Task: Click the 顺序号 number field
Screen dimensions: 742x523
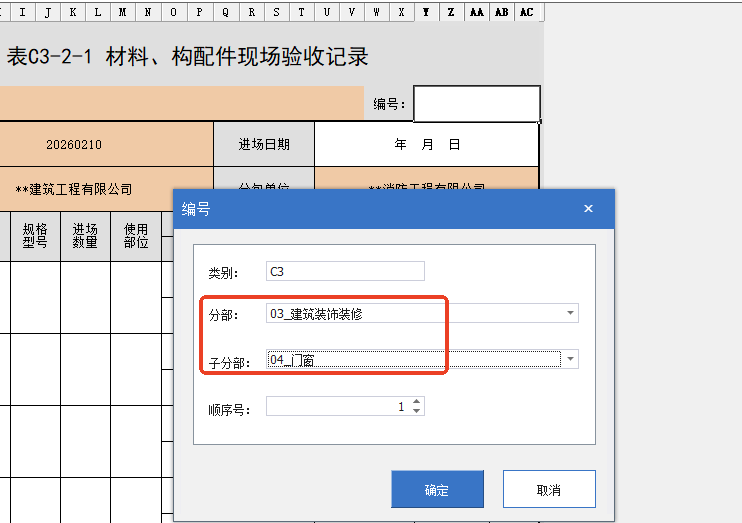Action: pos(337,407)
